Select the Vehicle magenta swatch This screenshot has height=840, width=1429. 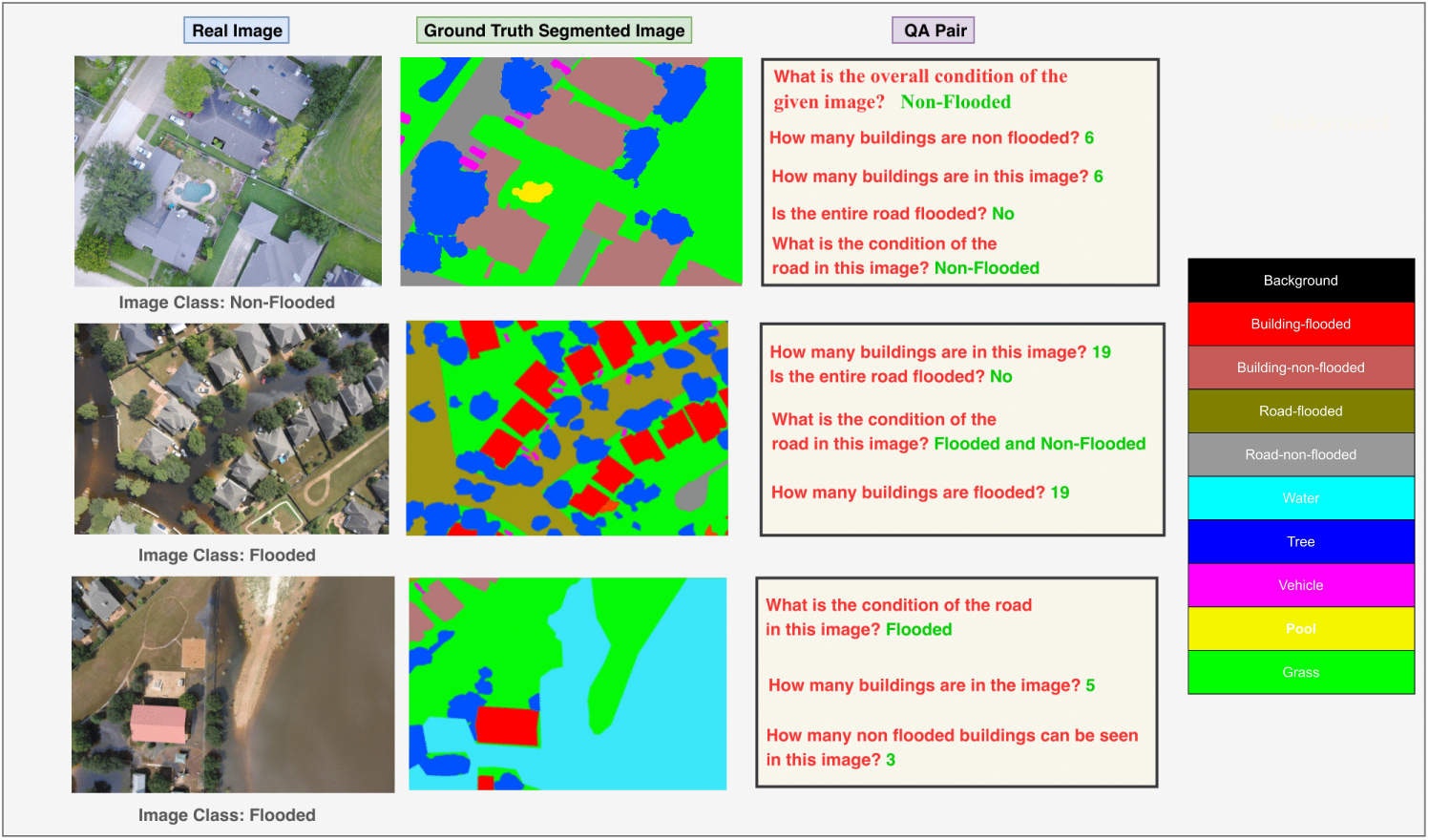coord(1301,585)
